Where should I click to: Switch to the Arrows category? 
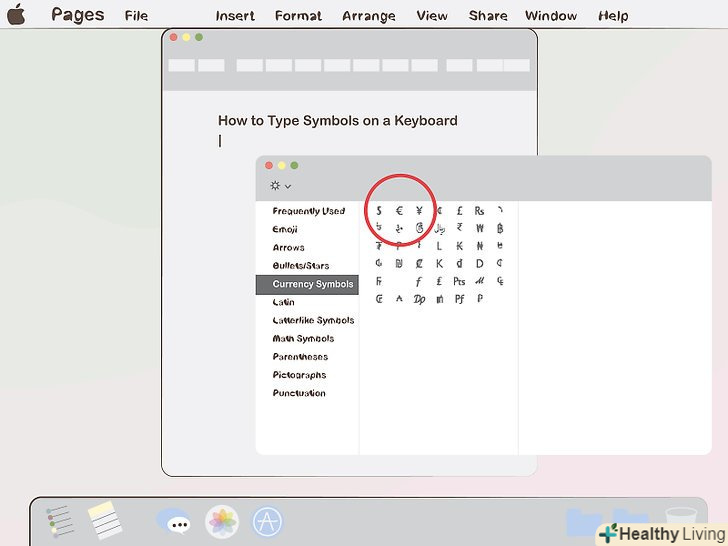click(288, 247)
